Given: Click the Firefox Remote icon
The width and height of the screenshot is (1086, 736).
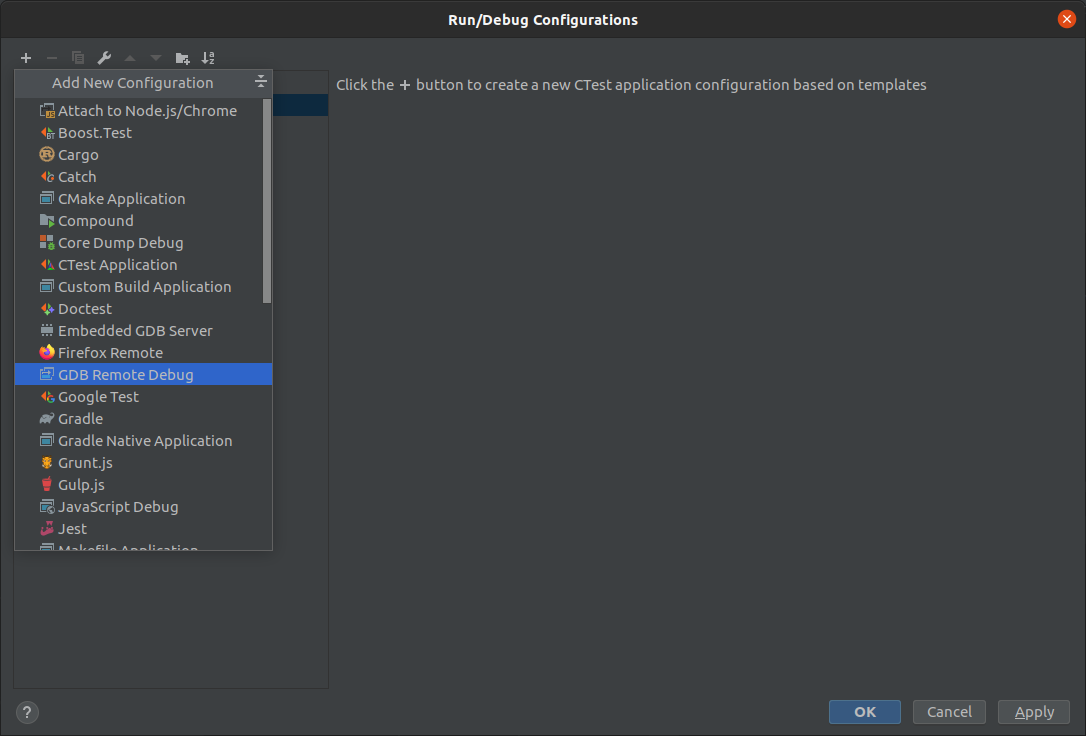Looking at the screenshot, I should pyautogui.click(x=46, y=352).
